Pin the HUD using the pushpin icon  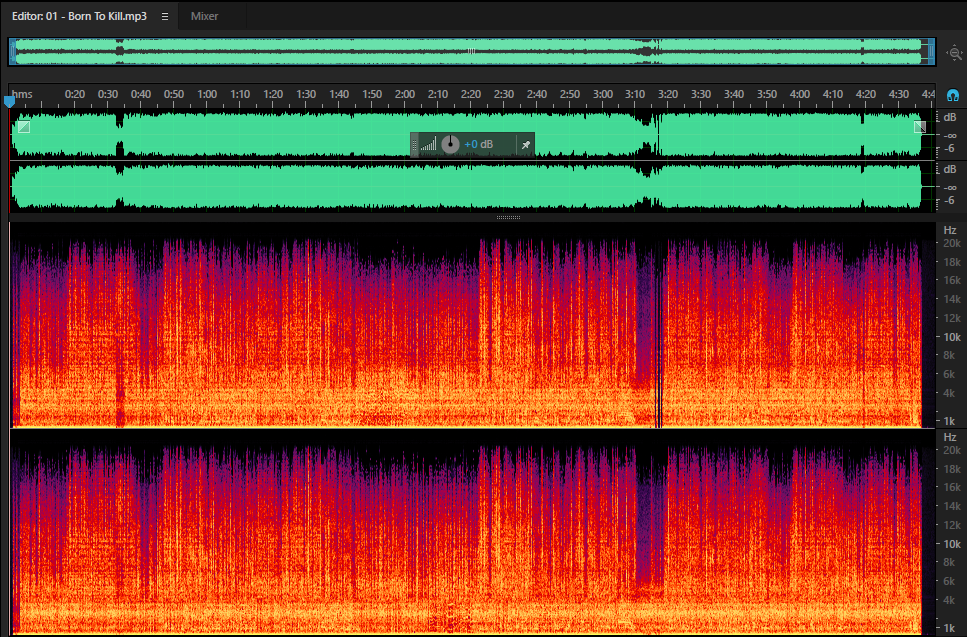(x=525, y=145)
